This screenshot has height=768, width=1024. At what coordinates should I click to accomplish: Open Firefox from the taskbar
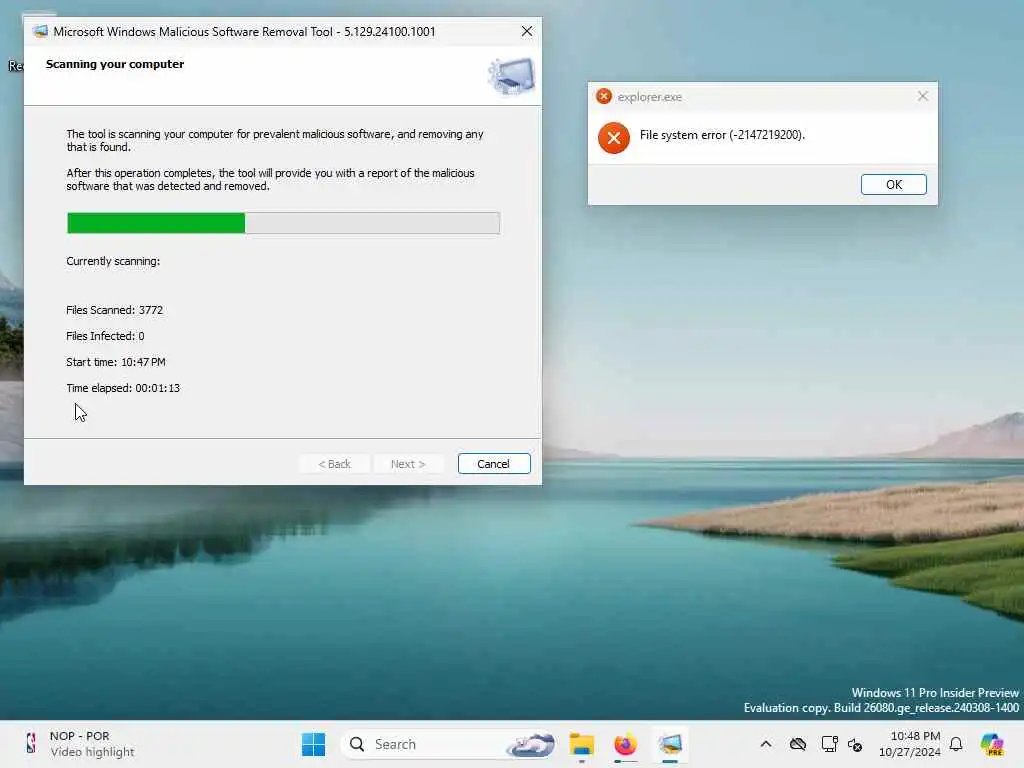tap(625, 744)
